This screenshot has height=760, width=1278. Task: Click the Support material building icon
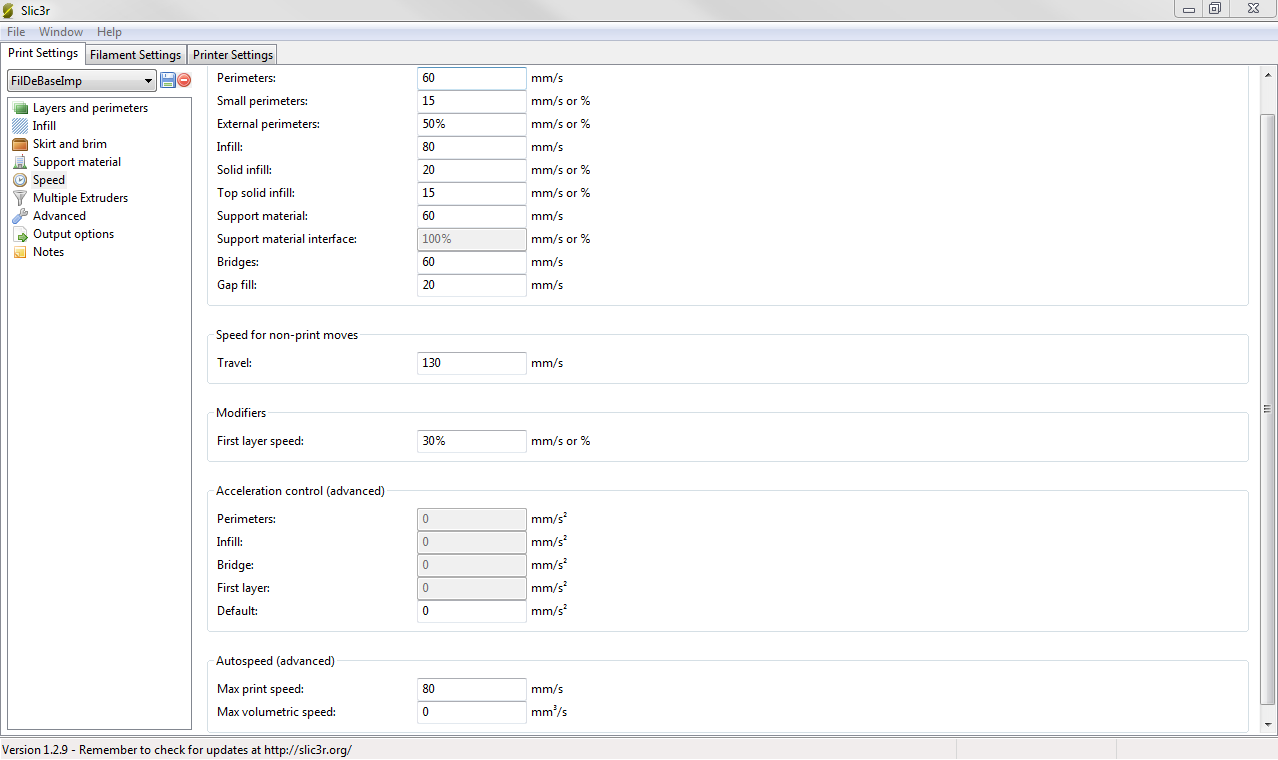click(x=20, y=162)
